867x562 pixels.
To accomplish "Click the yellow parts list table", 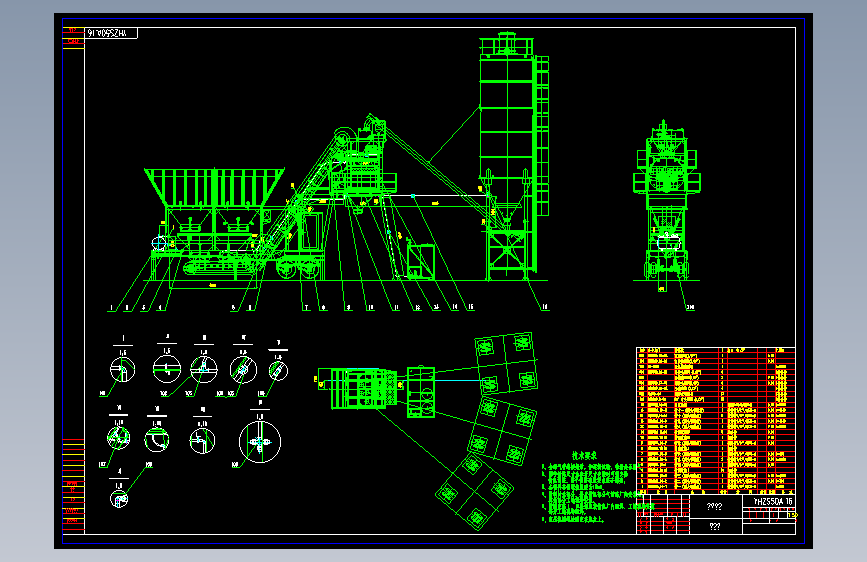I will [x=716, y=420].
